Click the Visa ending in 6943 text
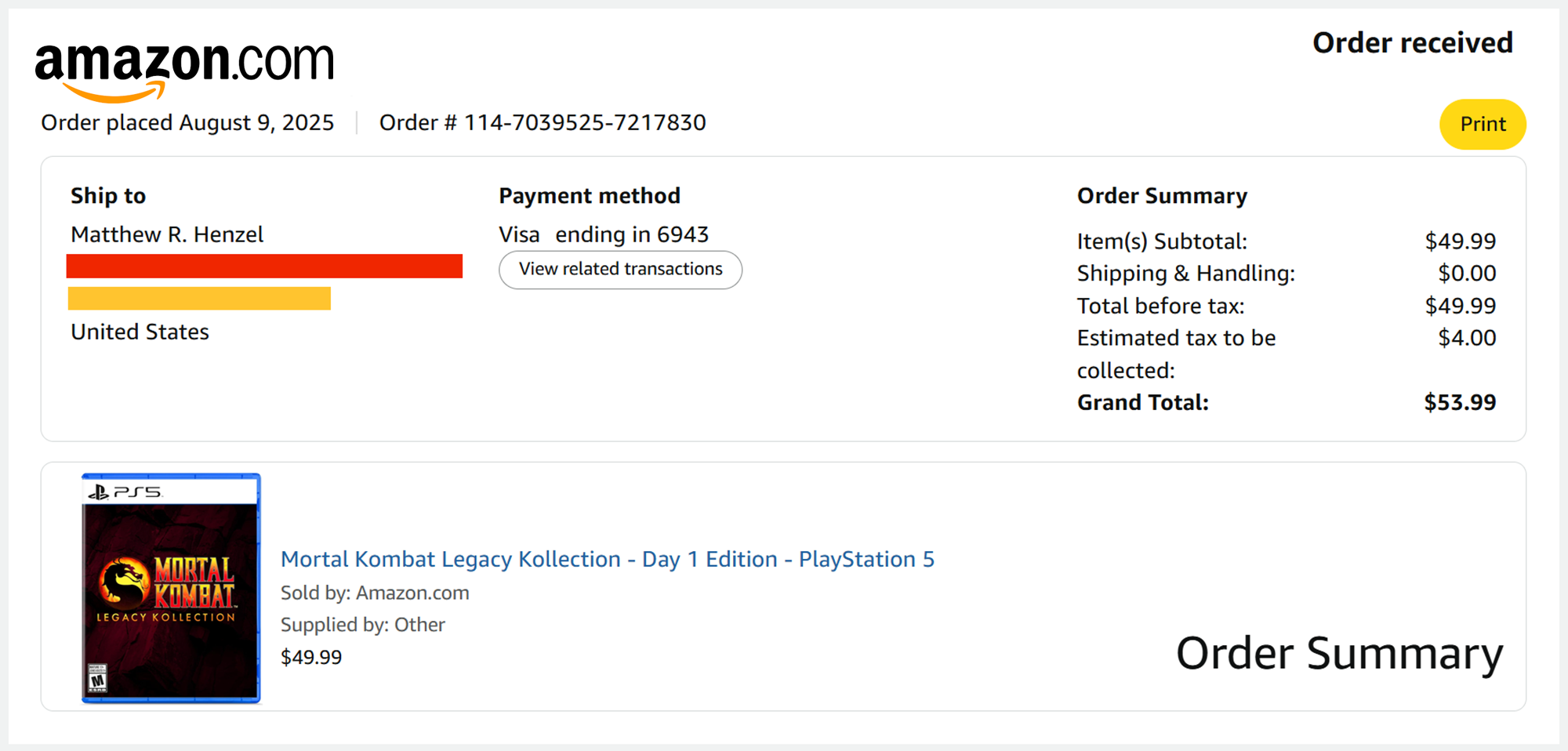Image resolution: width=1568 pixels, height=751 pixels. click(604, 235)
